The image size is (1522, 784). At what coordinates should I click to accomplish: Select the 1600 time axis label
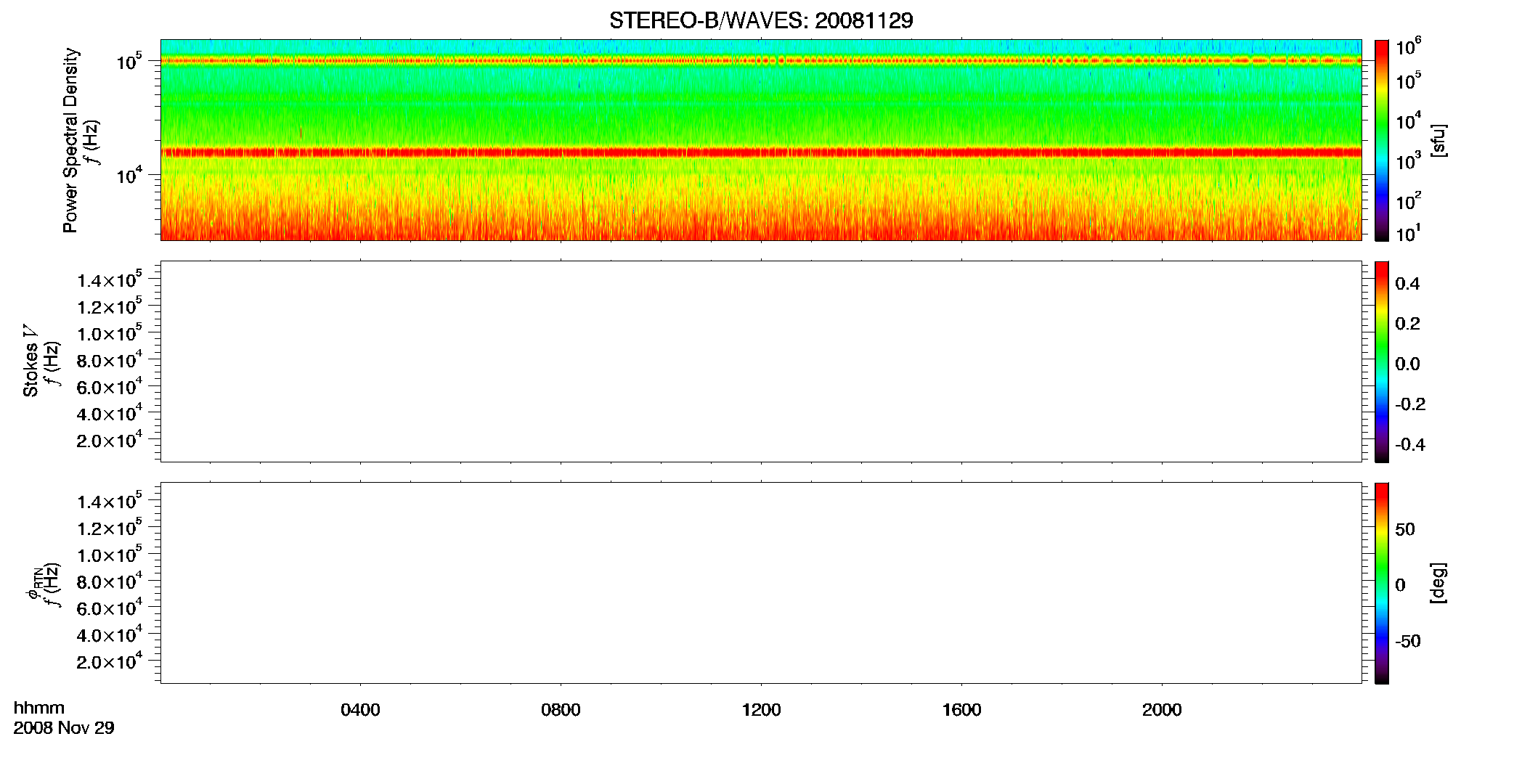point(961,710)
